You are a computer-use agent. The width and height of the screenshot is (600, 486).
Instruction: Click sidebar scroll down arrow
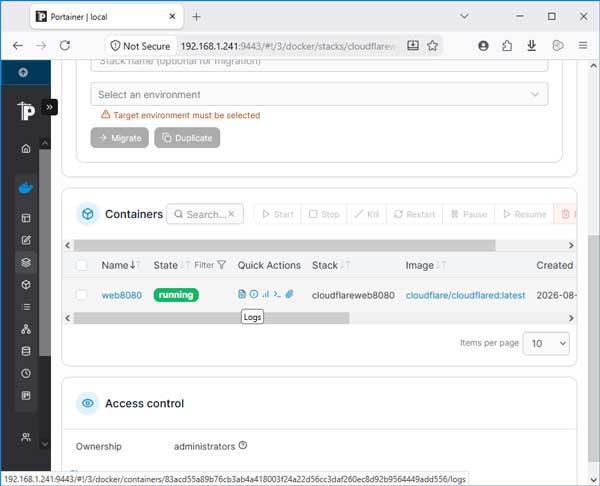click(x=45, y=444)
